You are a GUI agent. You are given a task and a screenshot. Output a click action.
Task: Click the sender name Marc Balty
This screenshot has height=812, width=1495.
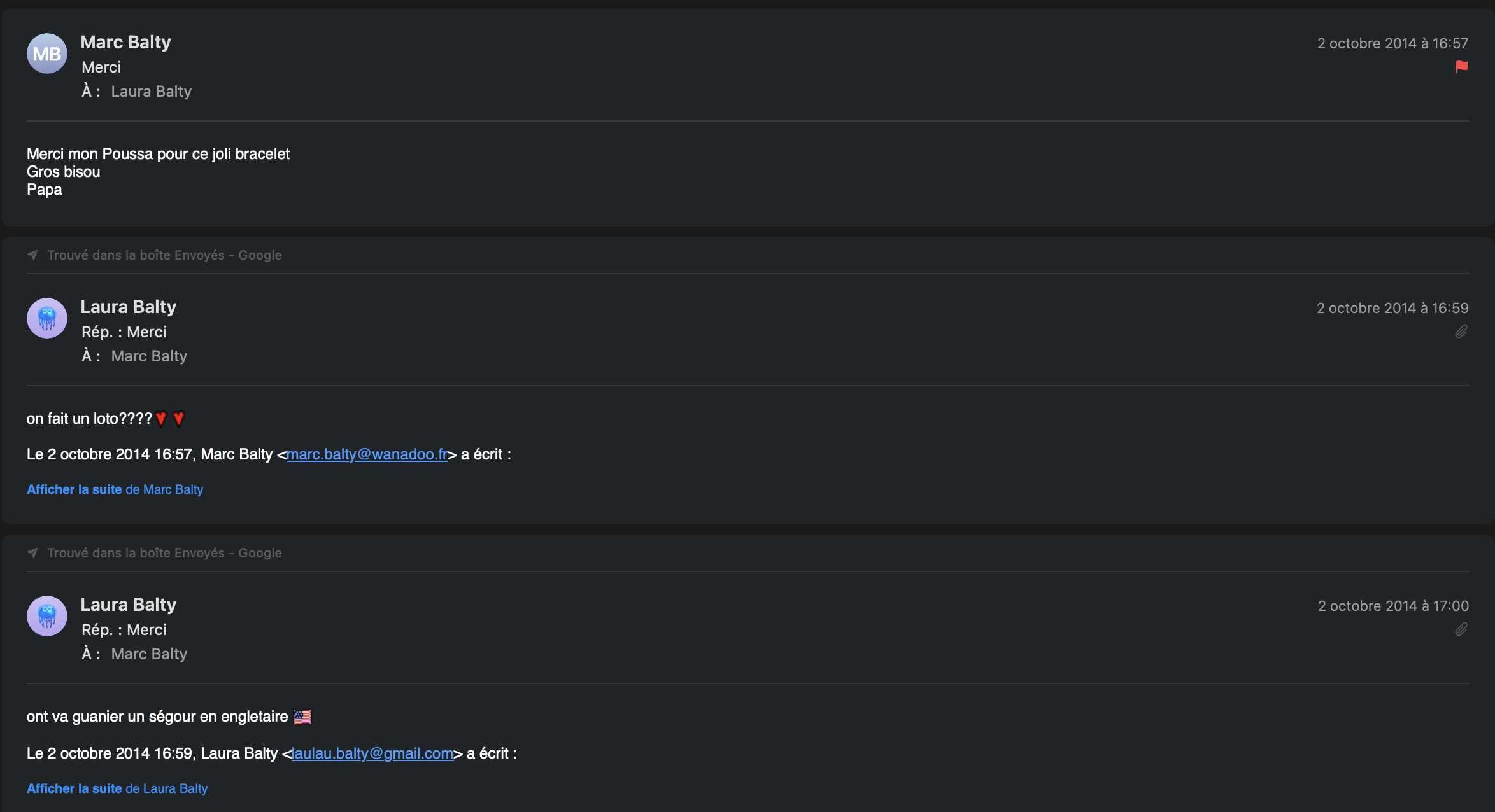pos(125,42)
